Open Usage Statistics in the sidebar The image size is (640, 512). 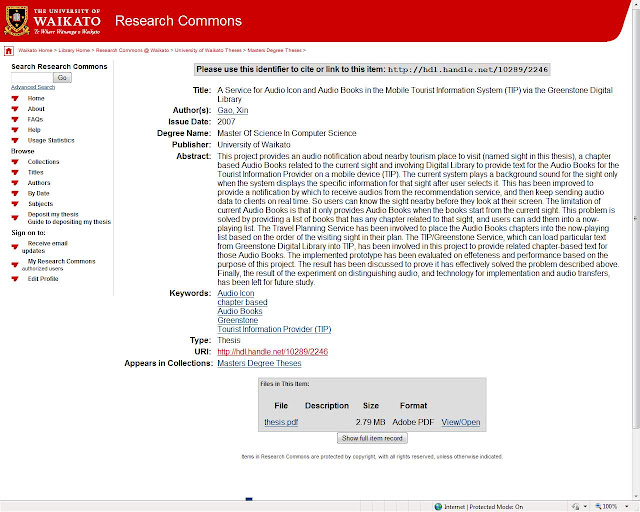click(51, 140)
